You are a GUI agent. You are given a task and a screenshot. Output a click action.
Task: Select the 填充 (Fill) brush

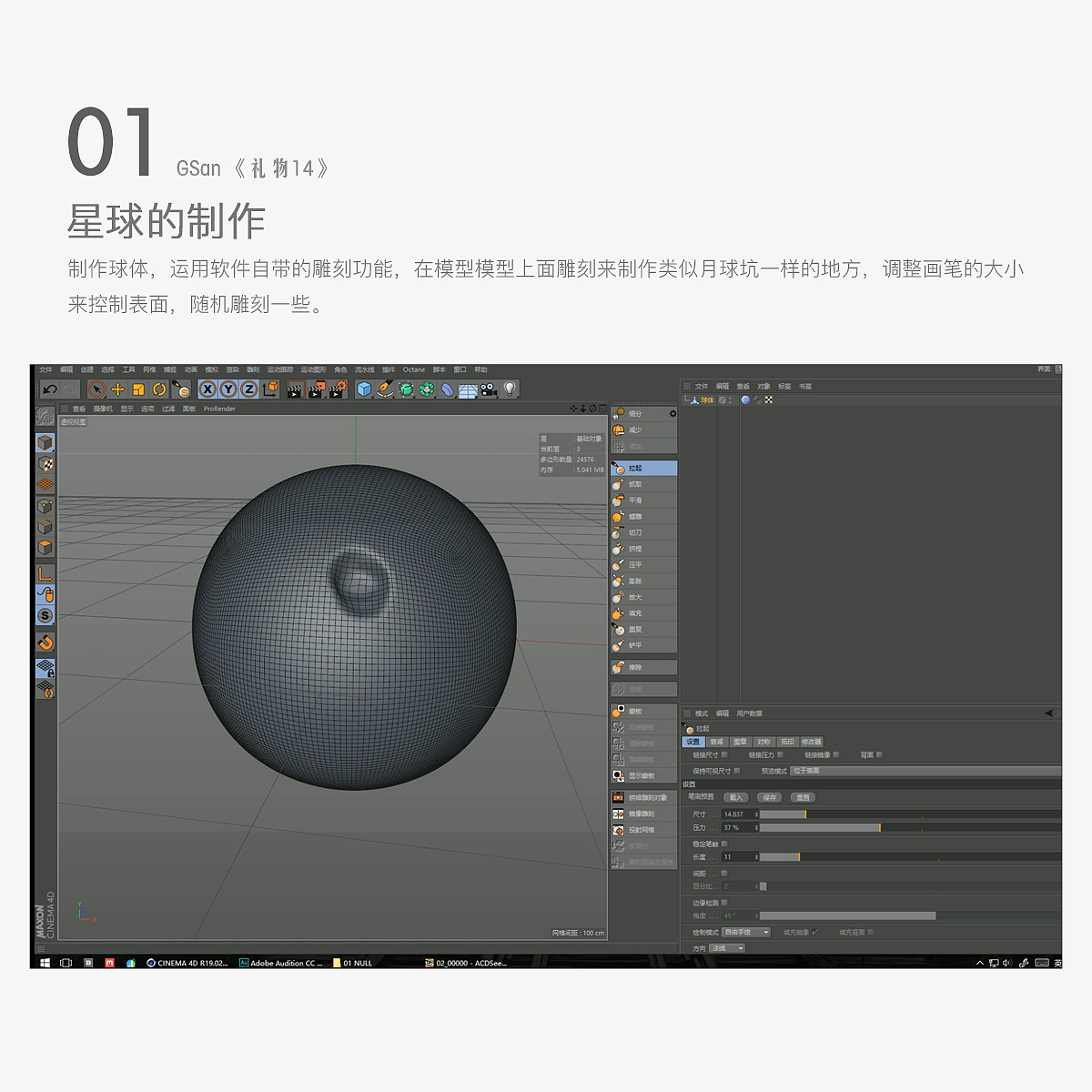[x=644, y=613]
